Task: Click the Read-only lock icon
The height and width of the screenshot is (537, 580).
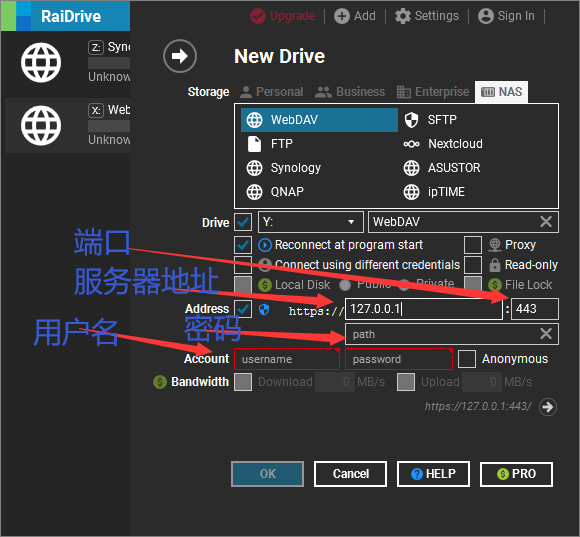Action: tap(495, 265)
